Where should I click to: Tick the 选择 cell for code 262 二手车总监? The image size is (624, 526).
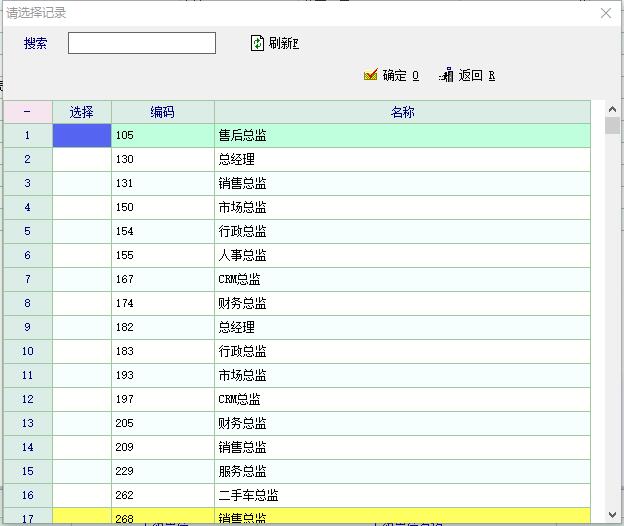pos(82,495)
